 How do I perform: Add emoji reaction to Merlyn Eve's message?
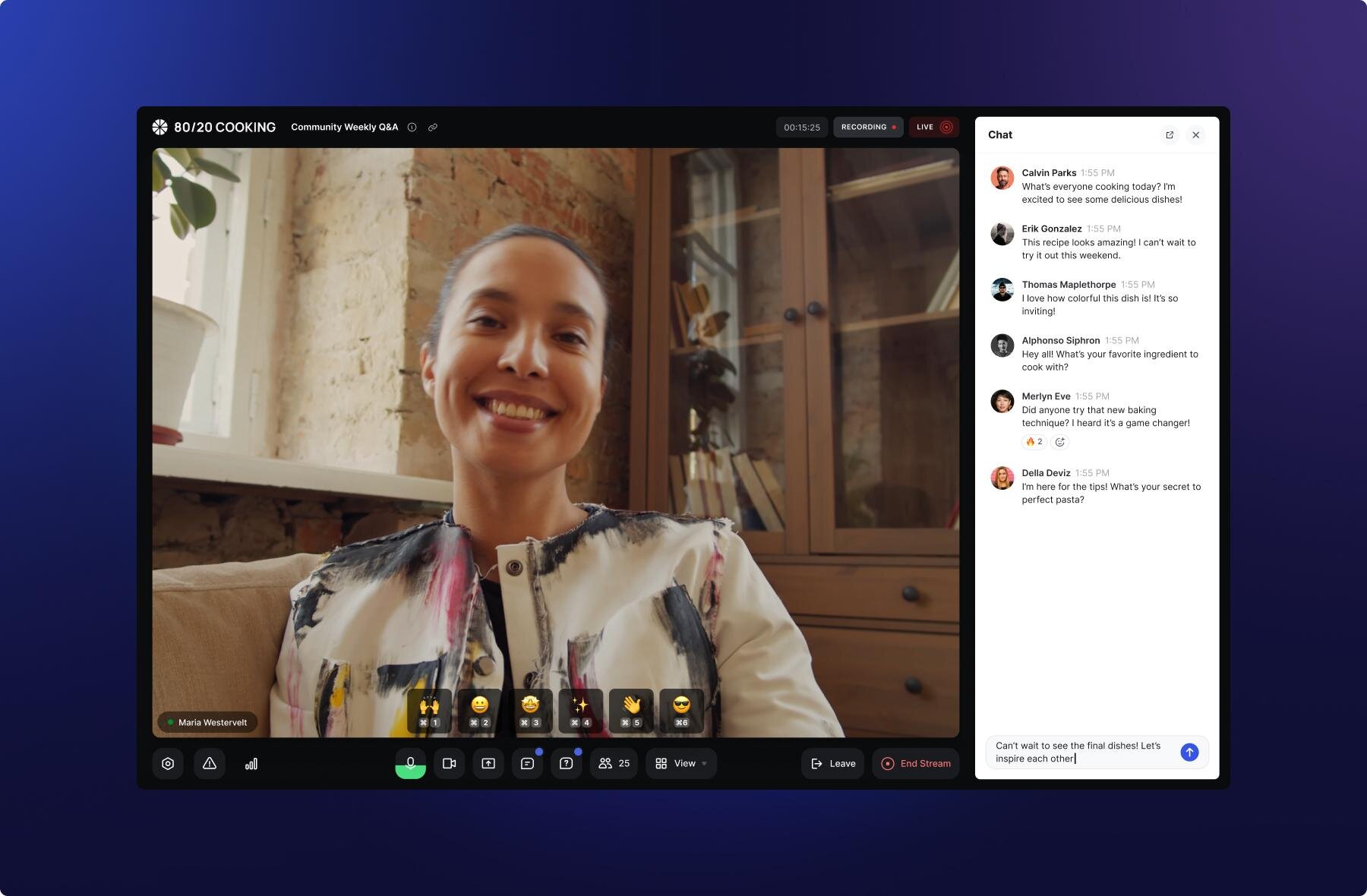click(x=1060, y=442)
